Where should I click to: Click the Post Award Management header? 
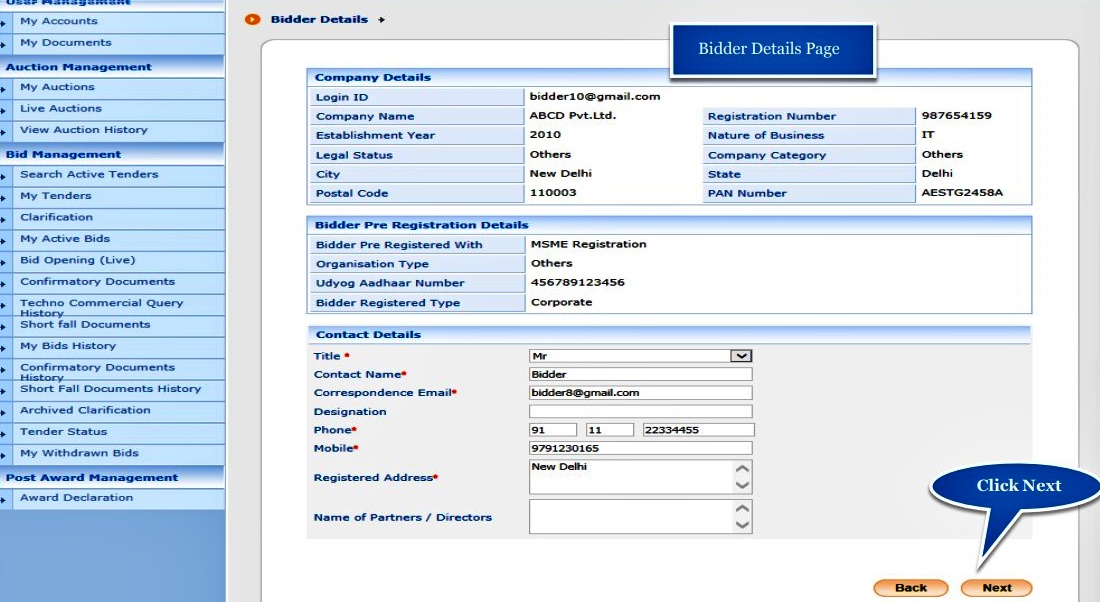92,478
